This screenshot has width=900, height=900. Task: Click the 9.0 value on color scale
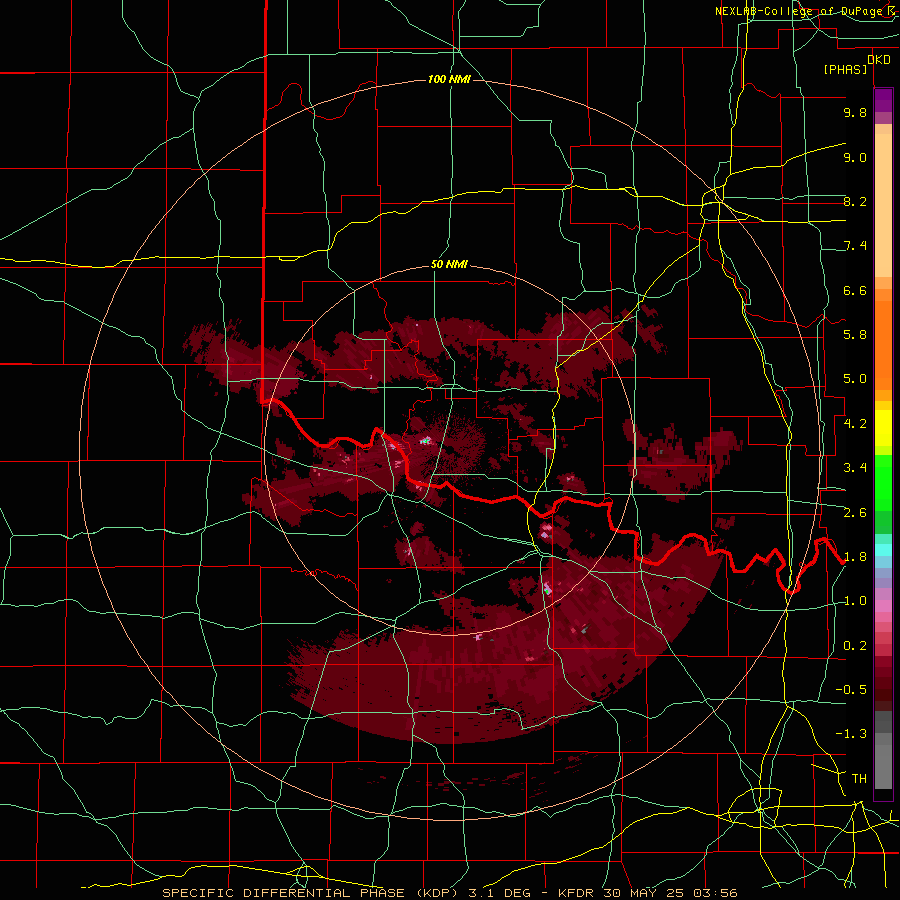(x=855, y=157)
